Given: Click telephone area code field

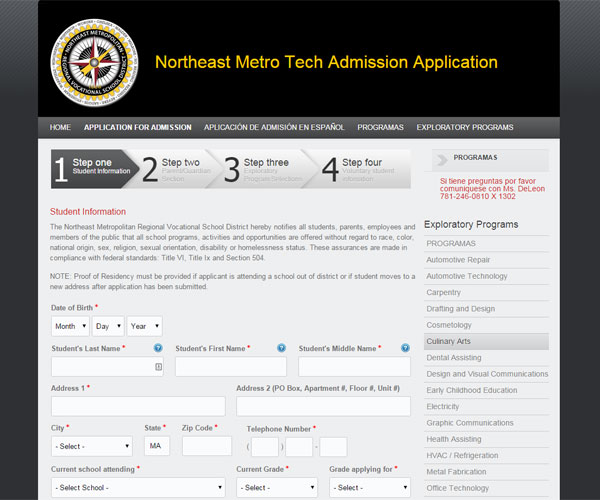Looking at the screenshot, I should (265, 447).
